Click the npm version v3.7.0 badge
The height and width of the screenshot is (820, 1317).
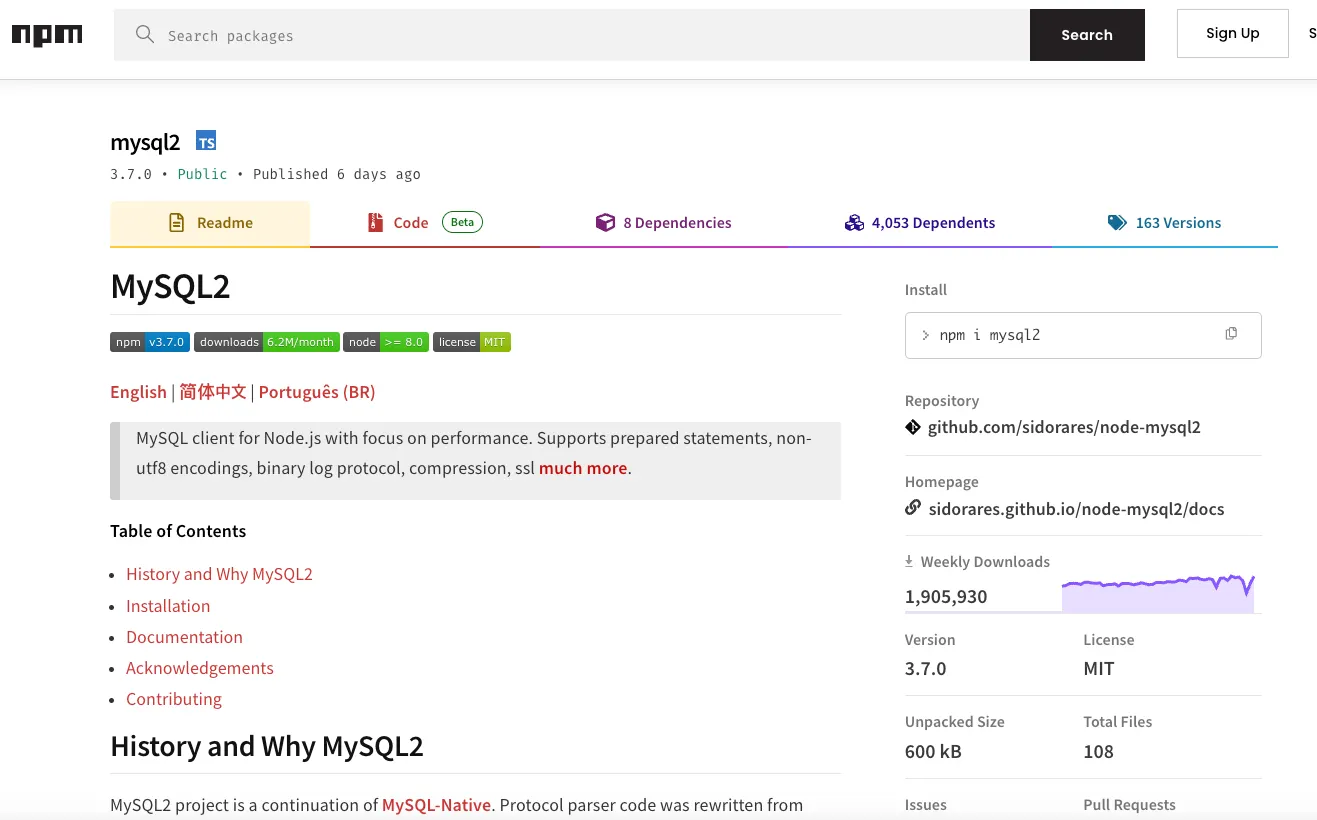click(149, 342)
